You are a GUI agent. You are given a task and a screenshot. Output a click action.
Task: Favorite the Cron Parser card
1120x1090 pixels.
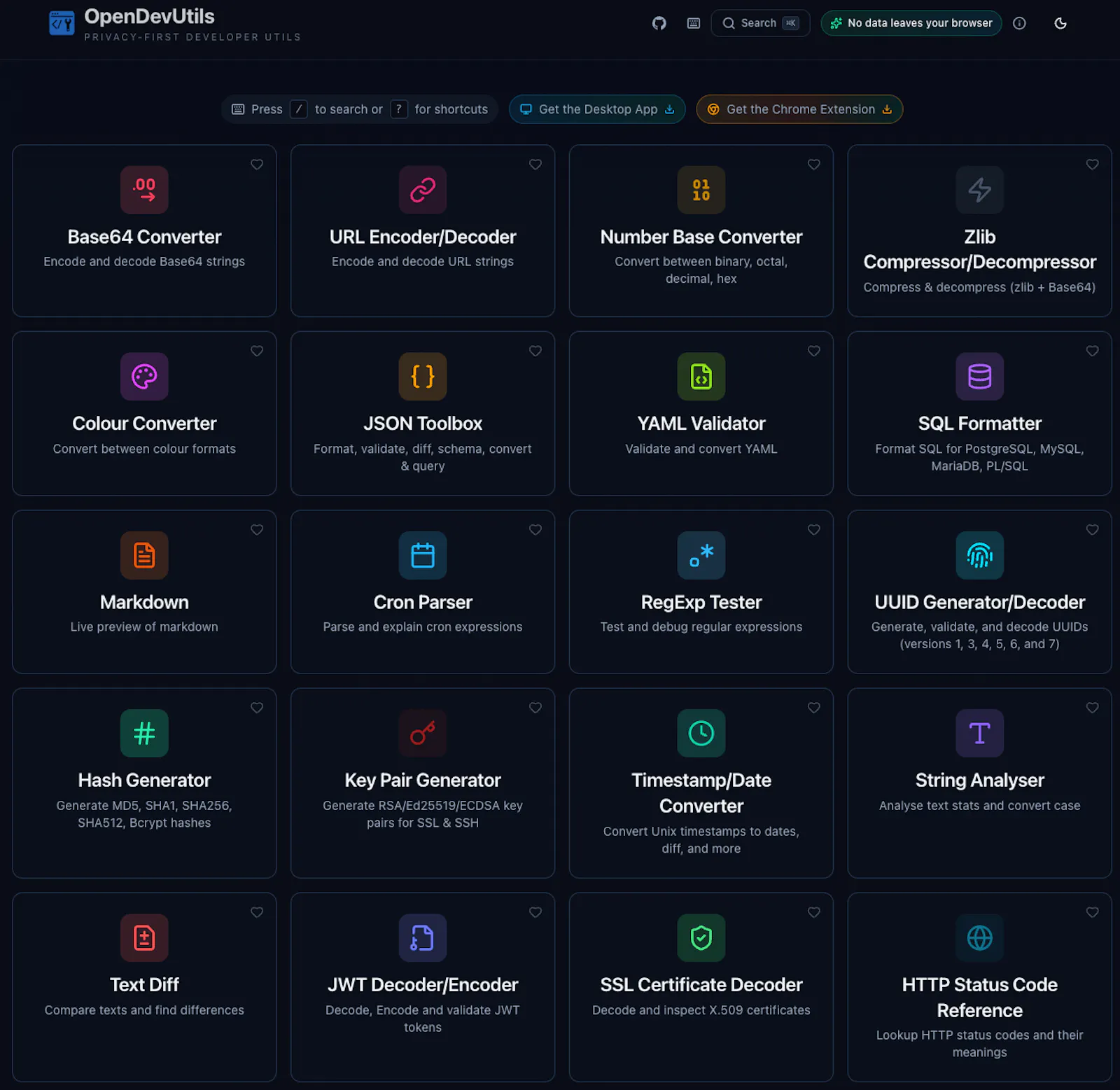[x=535, y=530]
